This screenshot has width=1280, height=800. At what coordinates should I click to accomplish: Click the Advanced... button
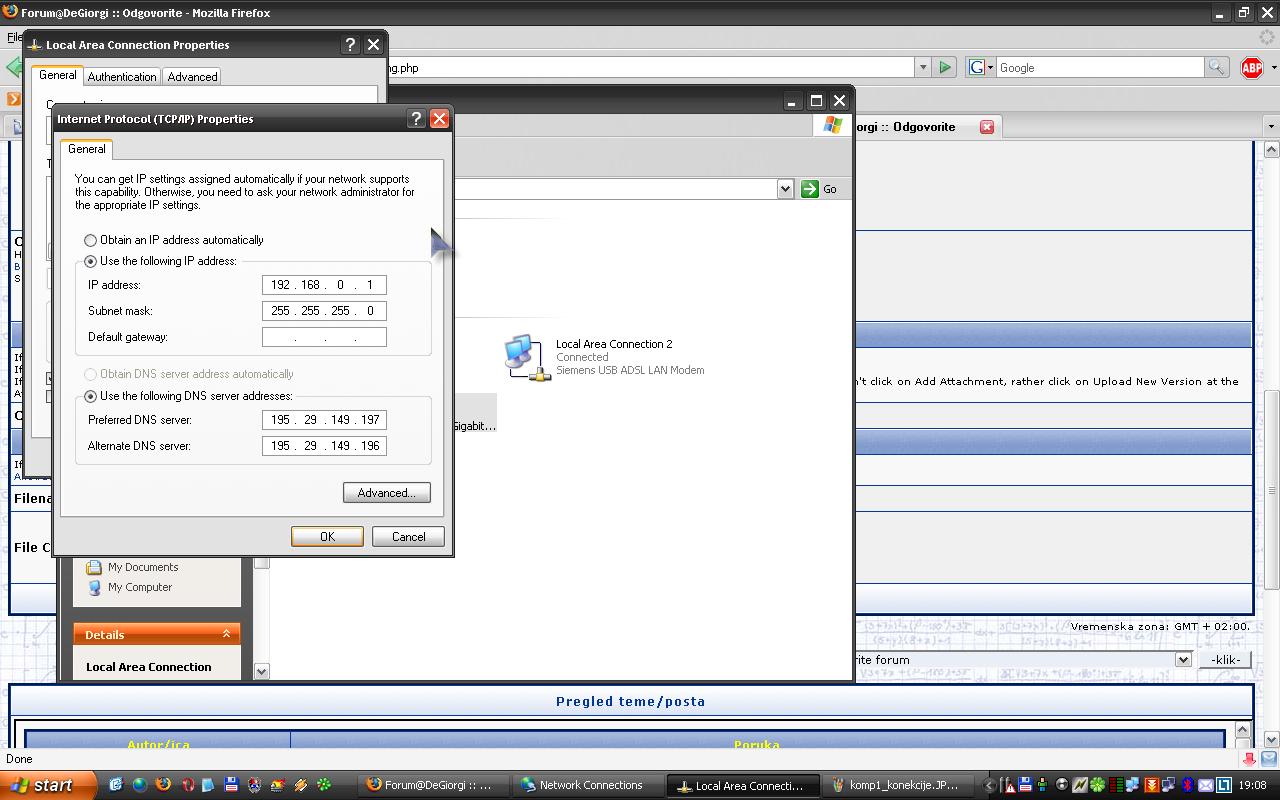click(x=386, y=493)
